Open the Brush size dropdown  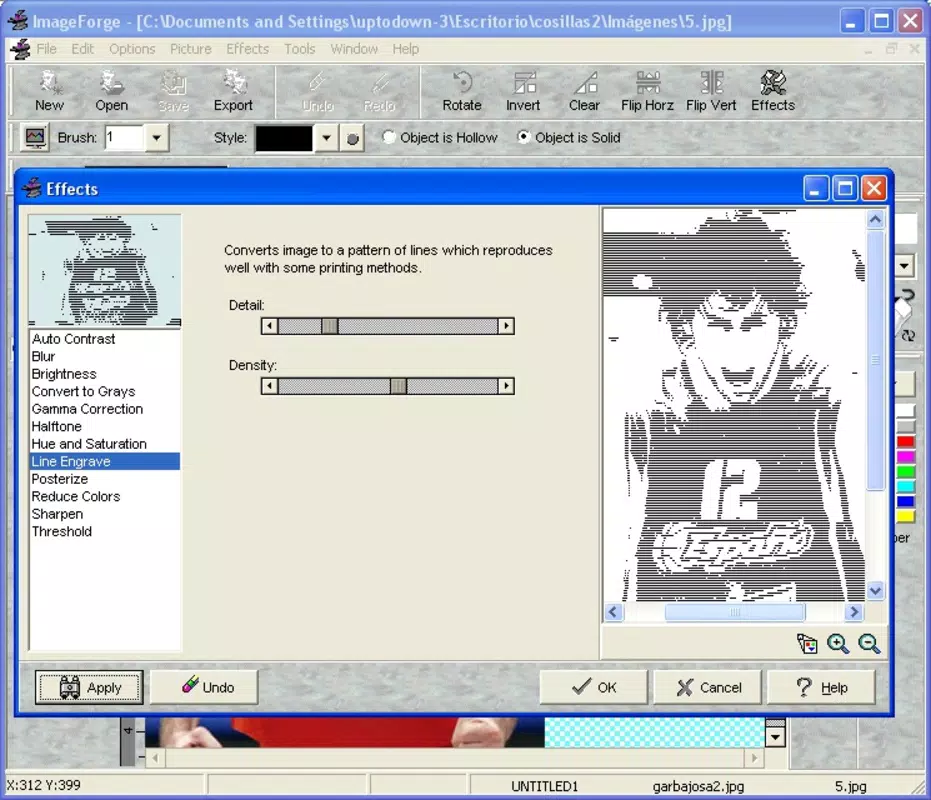[156, 138]
